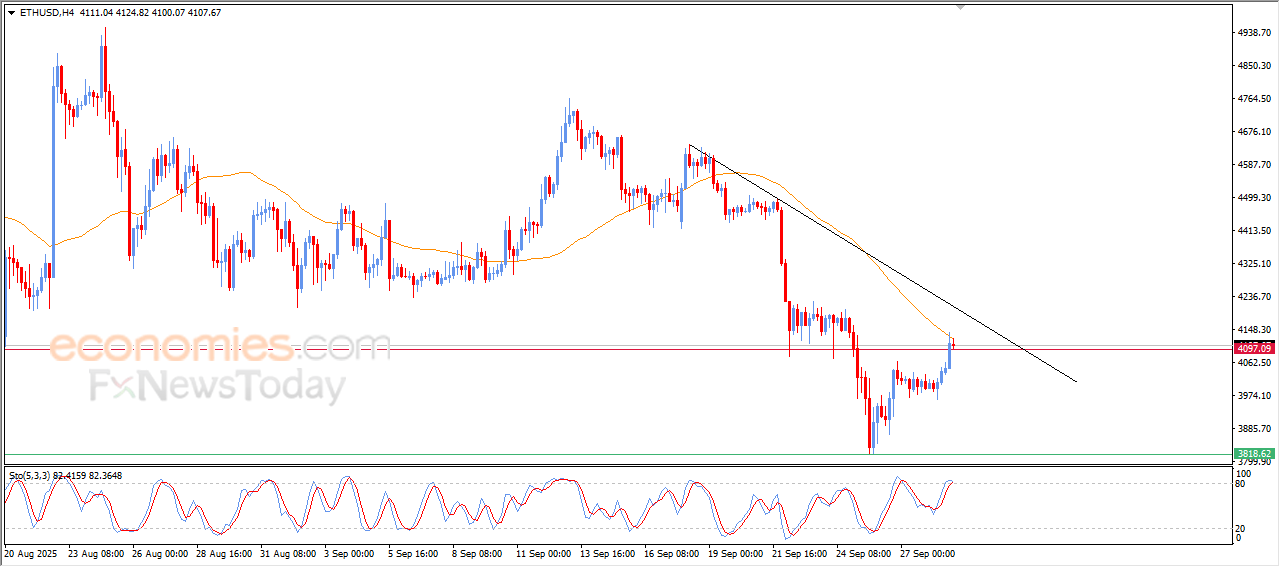1280x567 pixels.
Task: Click the 4148.30 price axis label
Action: (1256, 330)
